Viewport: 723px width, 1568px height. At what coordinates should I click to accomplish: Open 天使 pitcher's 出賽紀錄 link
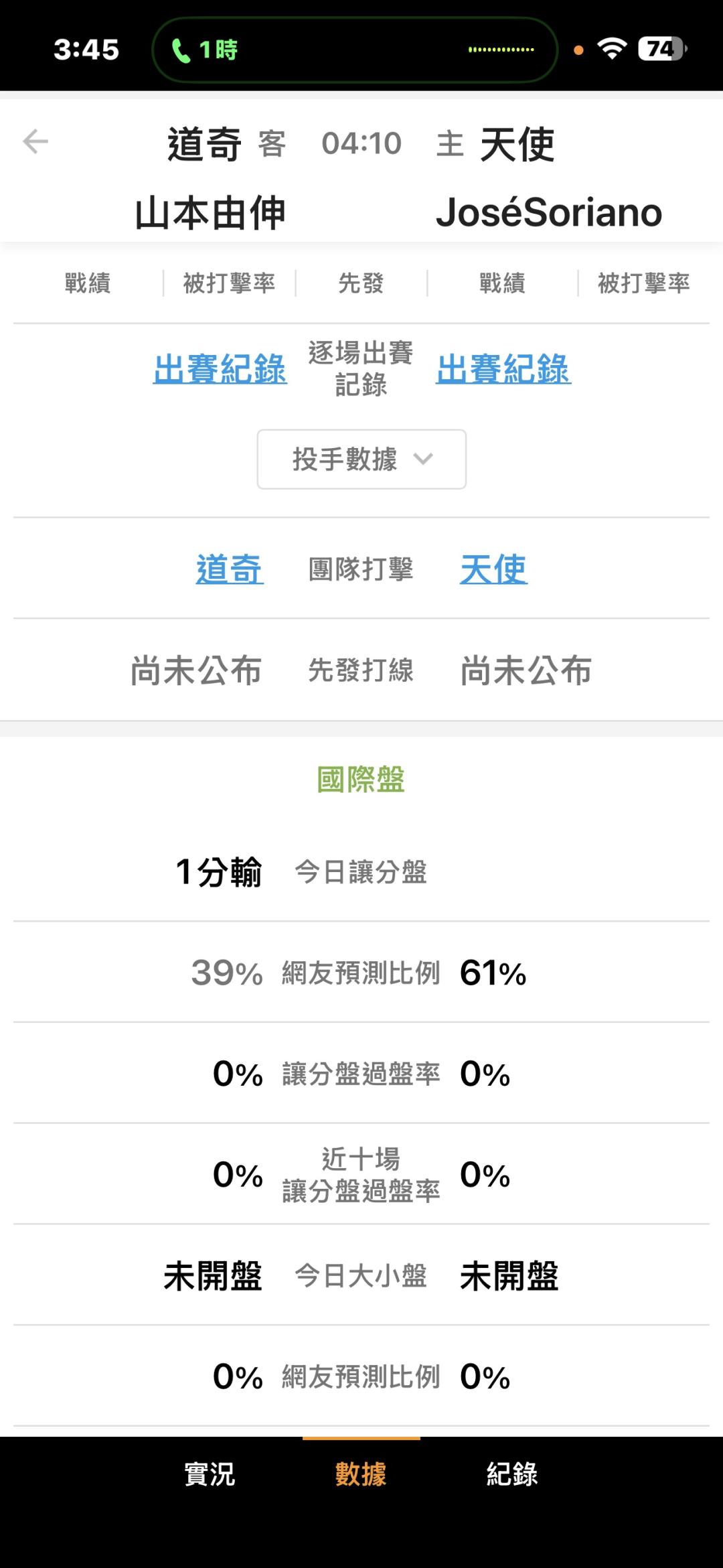pyautogui.click(x=503, y=369)
